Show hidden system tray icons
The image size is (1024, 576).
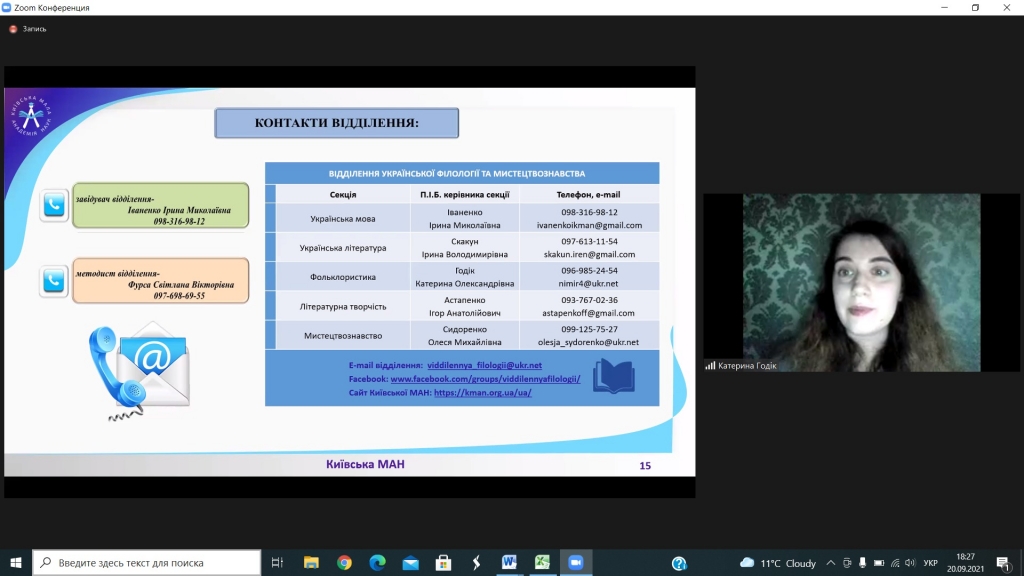[x=830, y=563]
